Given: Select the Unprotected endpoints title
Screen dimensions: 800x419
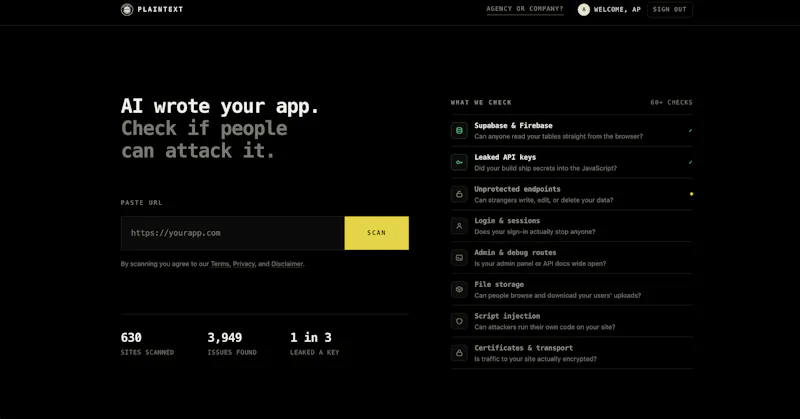Looking at the screenshot, I should point(517,189).
